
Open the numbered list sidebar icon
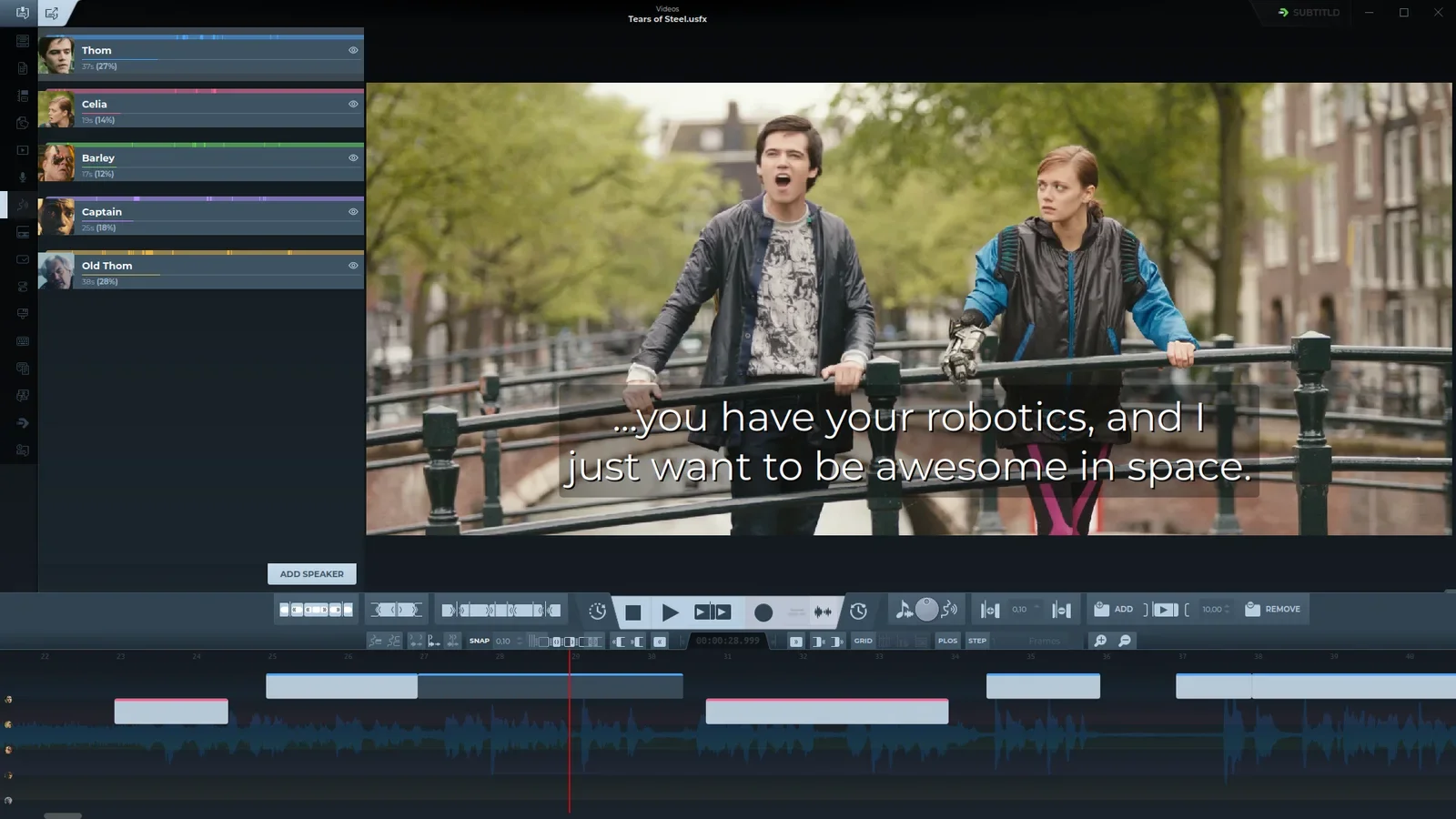(x=23, y=96)
